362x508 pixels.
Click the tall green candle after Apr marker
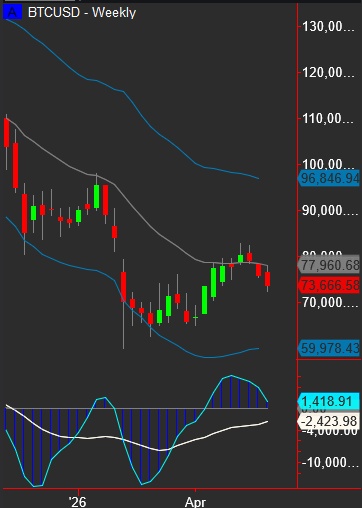click(204, 300)
